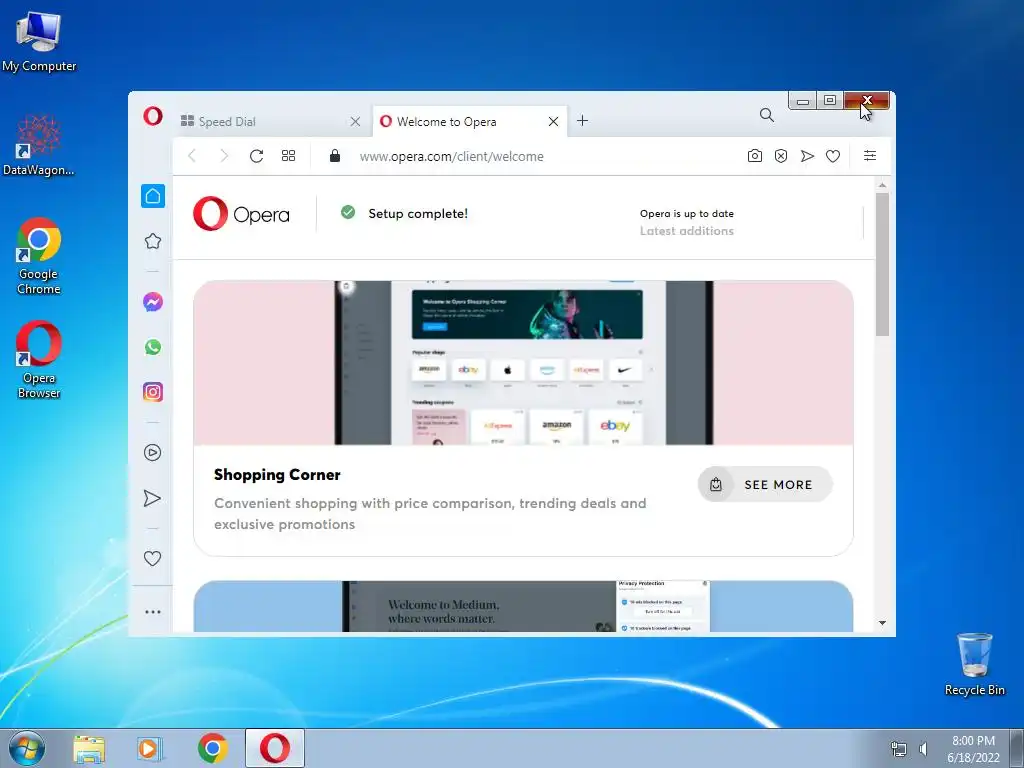Click the Shopping Corner preview image
Viewport: 1024px width, 768px height.
point(523,363)
